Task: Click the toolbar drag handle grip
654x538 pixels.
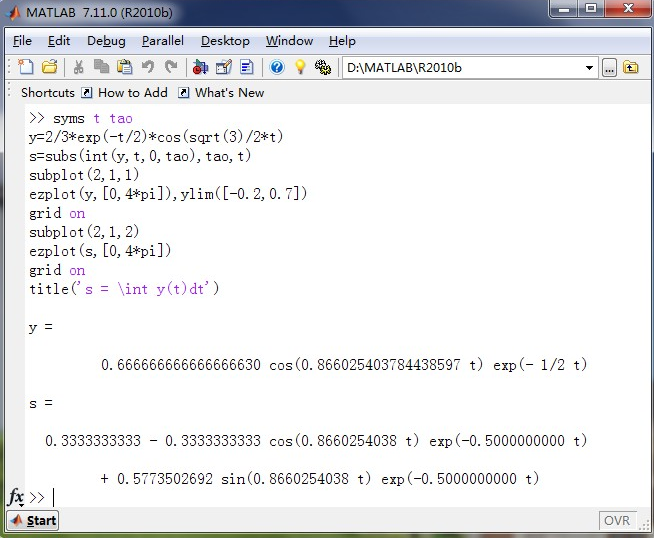Action: 9,67
